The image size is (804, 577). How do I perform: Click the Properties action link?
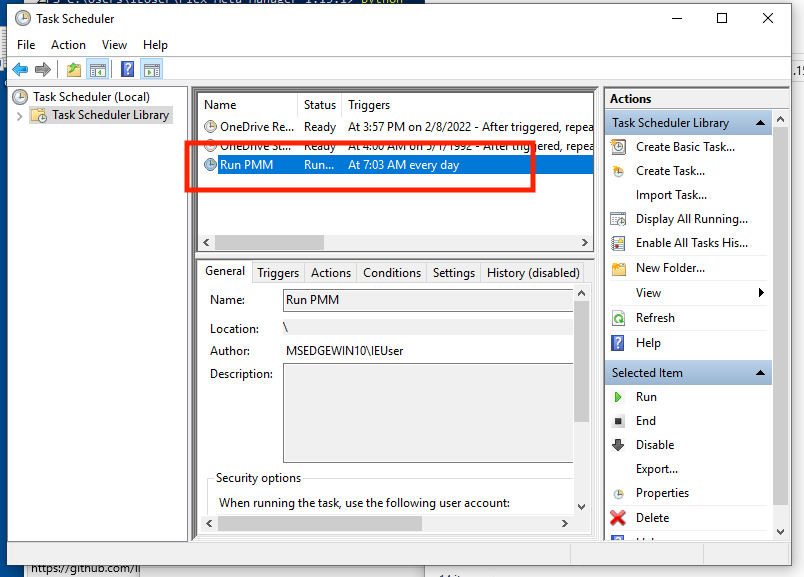pos(662,493)
